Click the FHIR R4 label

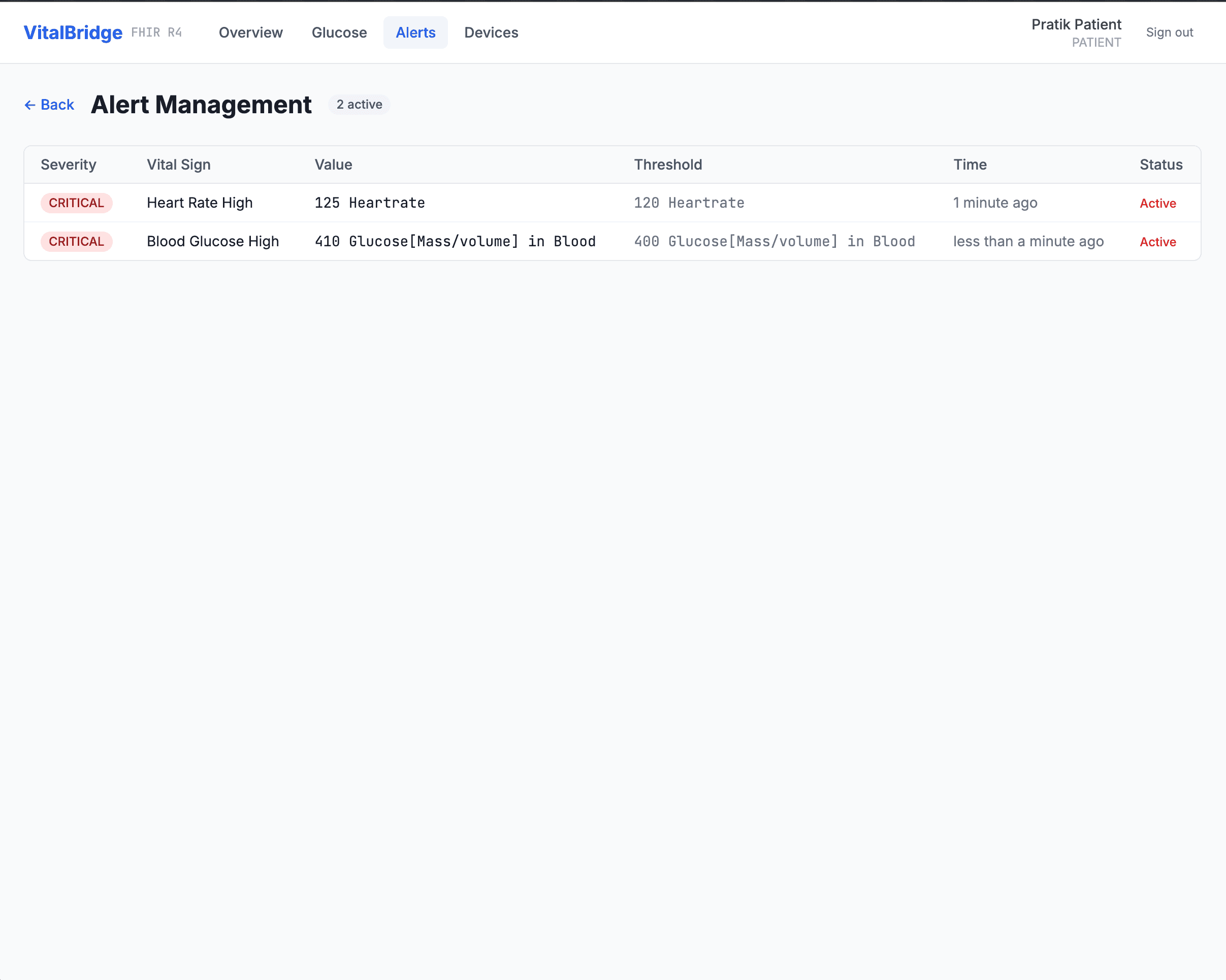[156, 32]
